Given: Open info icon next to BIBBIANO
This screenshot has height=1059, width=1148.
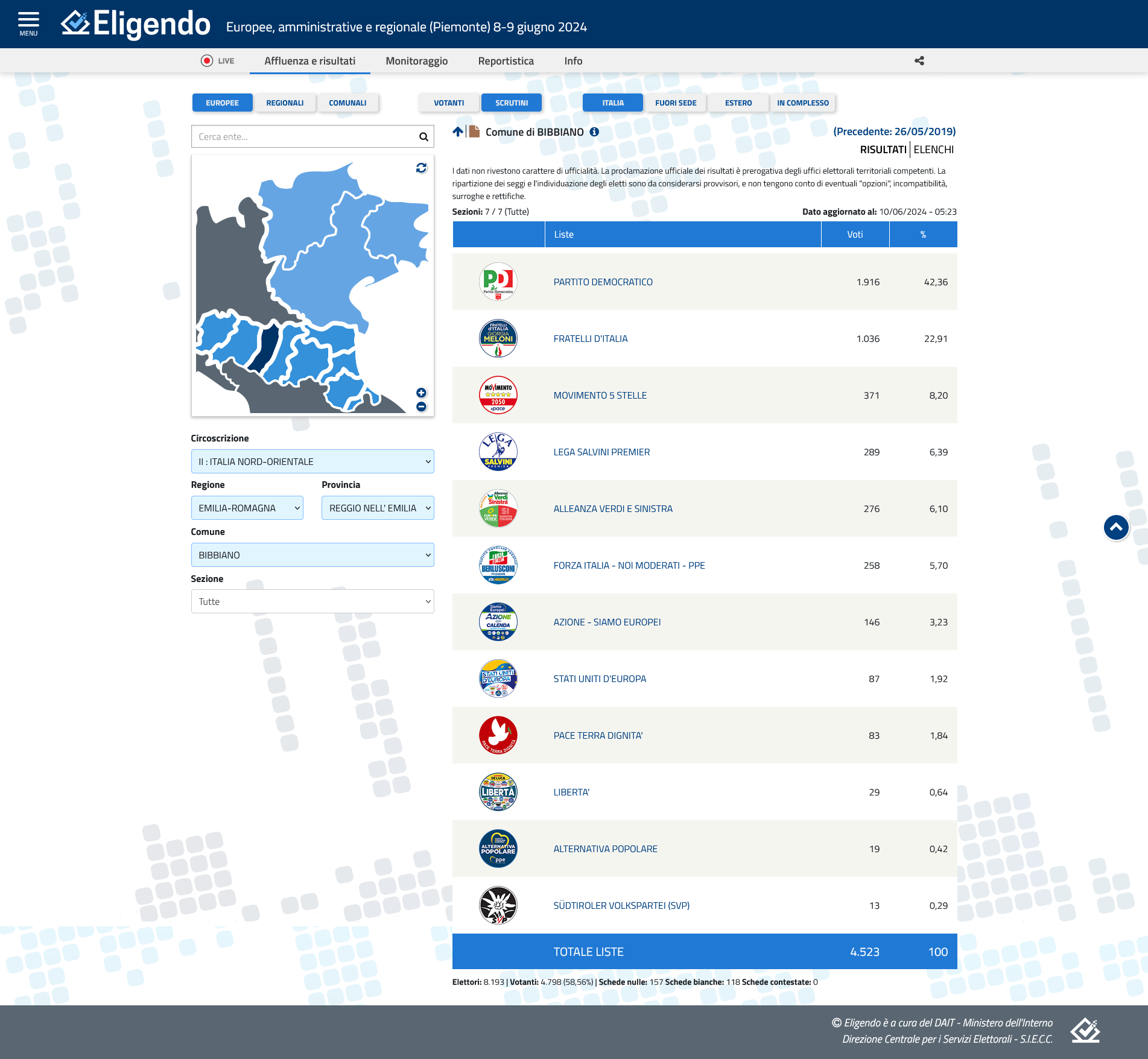Looking at the screenshot, I should 594,131.
